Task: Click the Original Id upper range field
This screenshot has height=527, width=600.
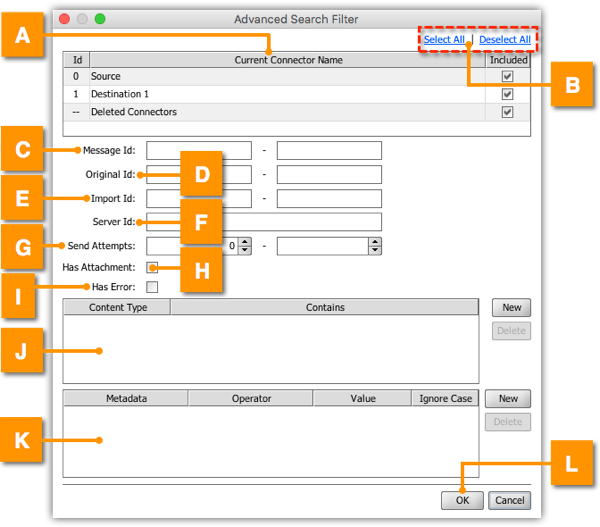Action: pos(329,175)
